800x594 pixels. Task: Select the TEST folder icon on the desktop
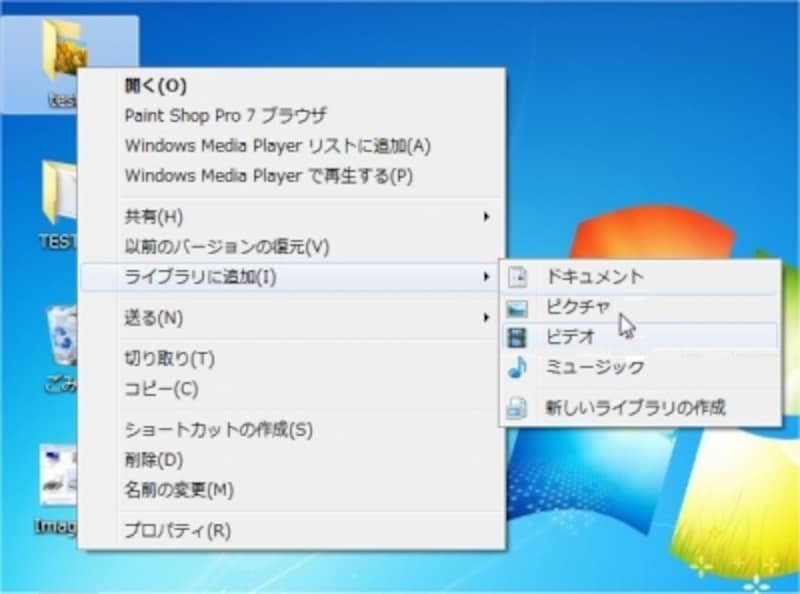[x=59, y=193]
